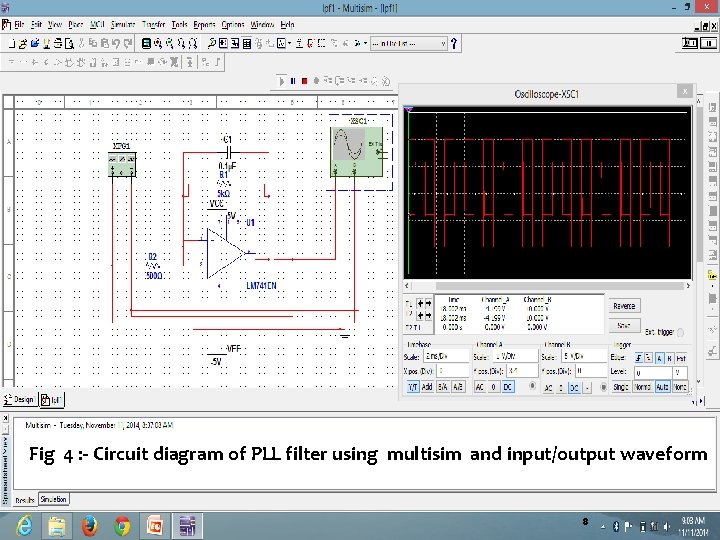The height and width of the screenshot is (540, 720).
Task: Open the Simulate menu
Action: tap(123, 25)
